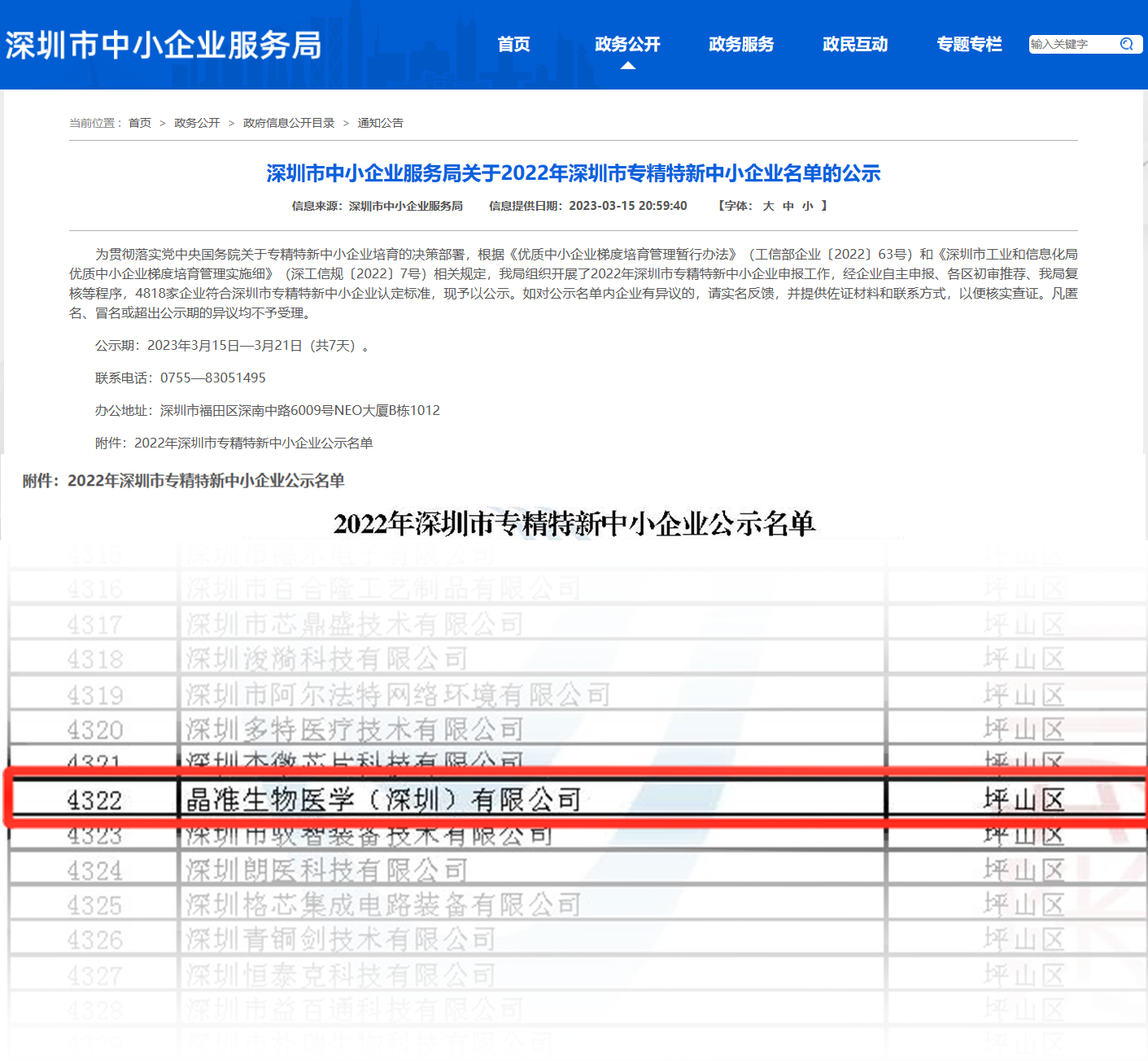
Task: Open the 政民互动 navigation tab
Action: 855,44
